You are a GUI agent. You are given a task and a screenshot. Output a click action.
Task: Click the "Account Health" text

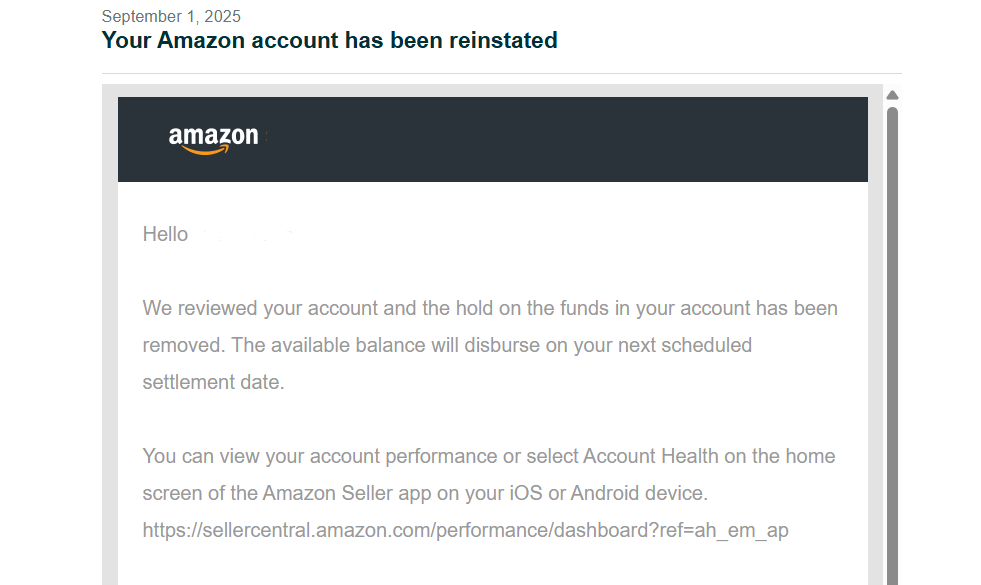point(650,456)
